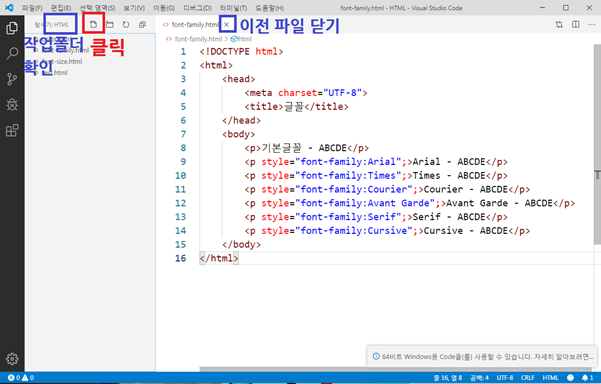Click the html breadcrumb symbol
The height and width of the screenshot is (384, 601).
(241, 39)
